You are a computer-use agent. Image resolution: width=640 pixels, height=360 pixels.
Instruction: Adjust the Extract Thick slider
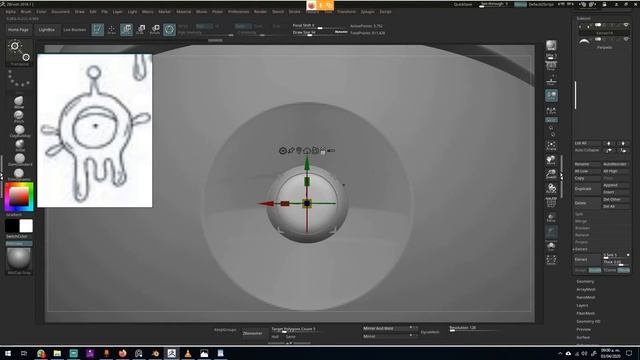point(616,262)
